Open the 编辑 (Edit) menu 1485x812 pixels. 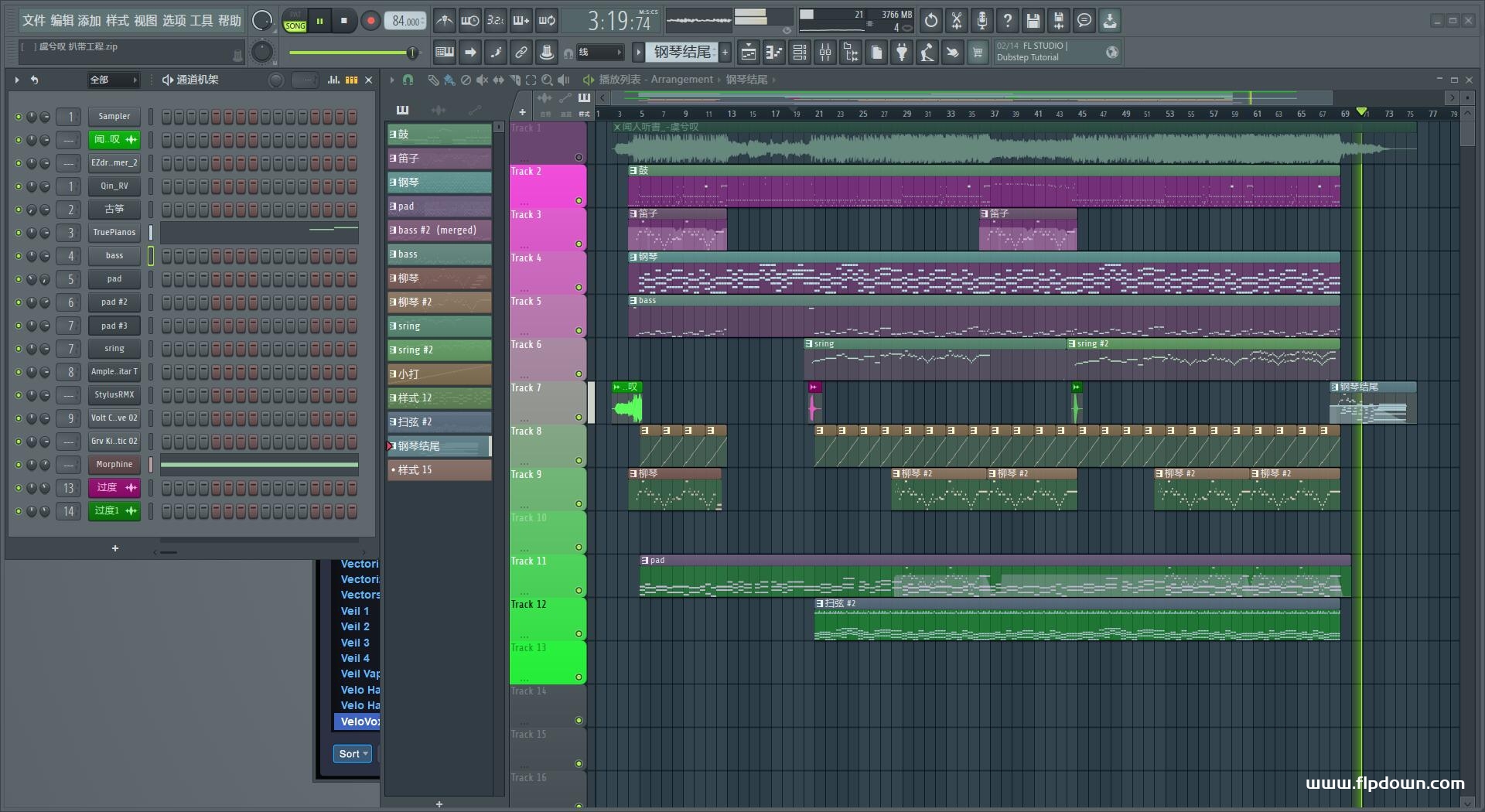point(61,21)
